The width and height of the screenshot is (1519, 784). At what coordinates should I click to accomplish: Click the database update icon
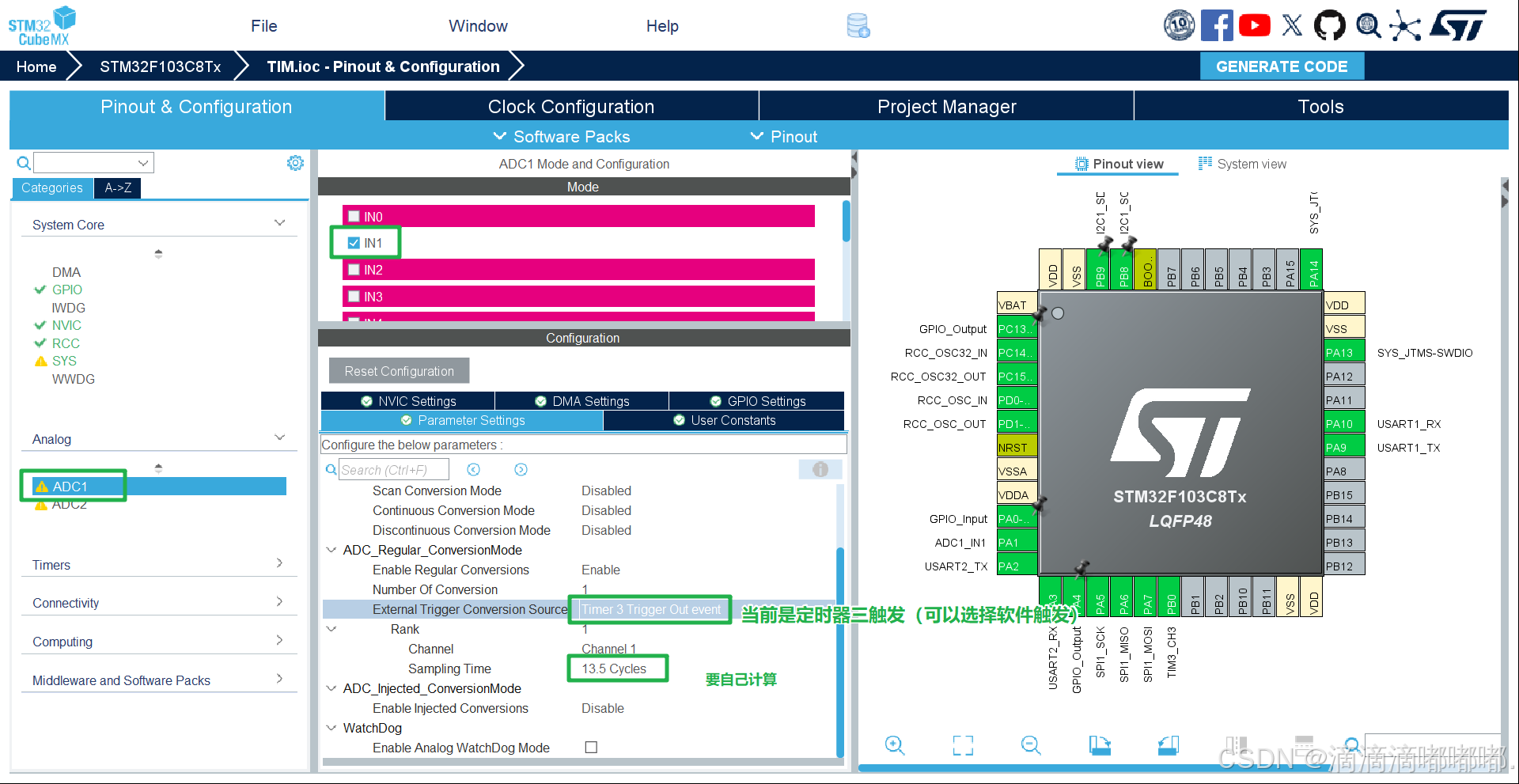(858, 25)
